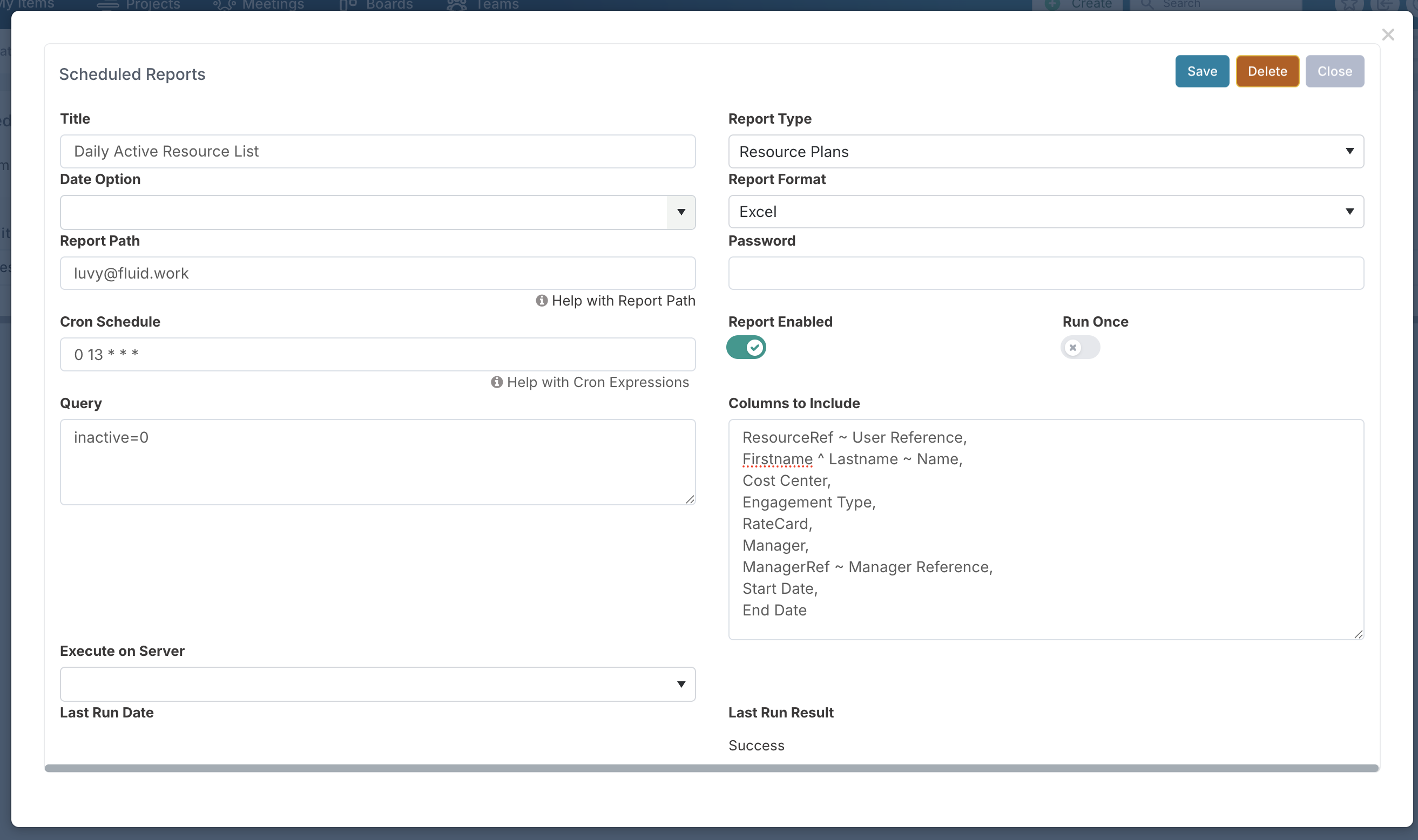Expand the Report Format Excel dropdown
Viewport: 1418px width, 840px height.
(x=1045, y=212)
